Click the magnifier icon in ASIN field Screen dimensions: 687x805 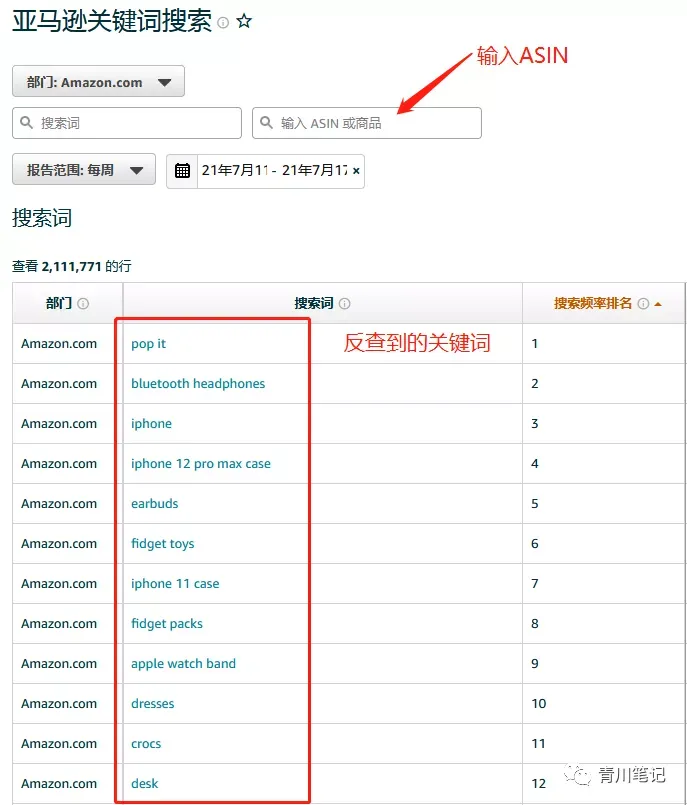(266, 122)
